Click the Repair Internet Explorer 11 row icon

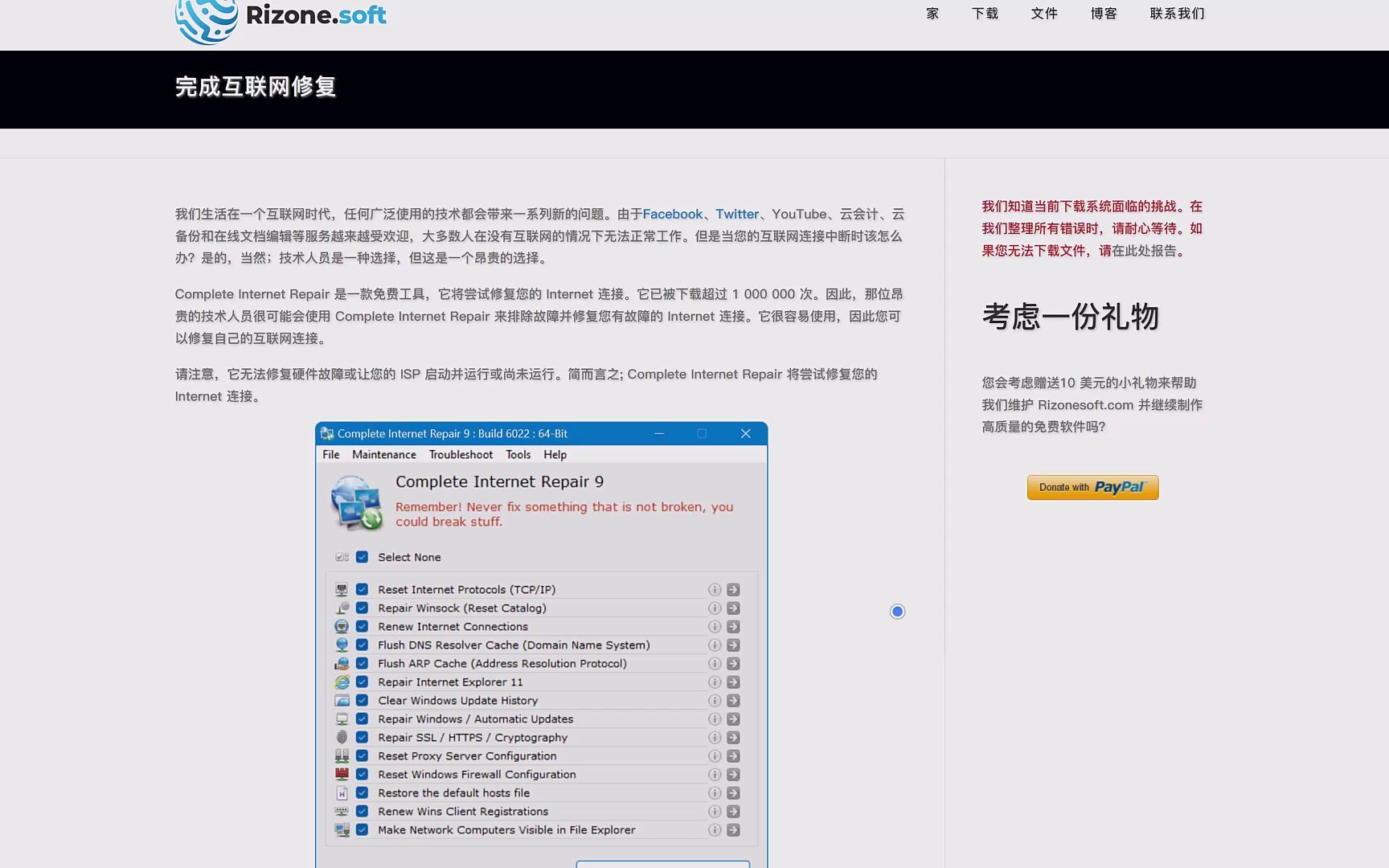click(x=342, y=682)
